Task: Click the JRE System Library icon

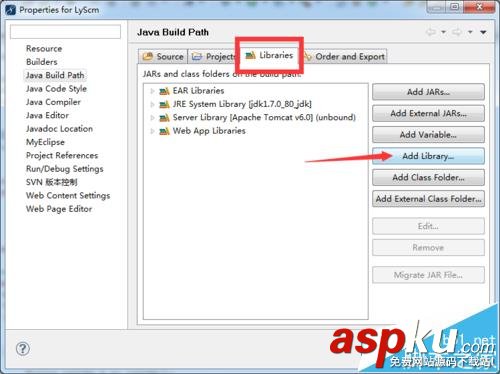Action: (164, 104)
